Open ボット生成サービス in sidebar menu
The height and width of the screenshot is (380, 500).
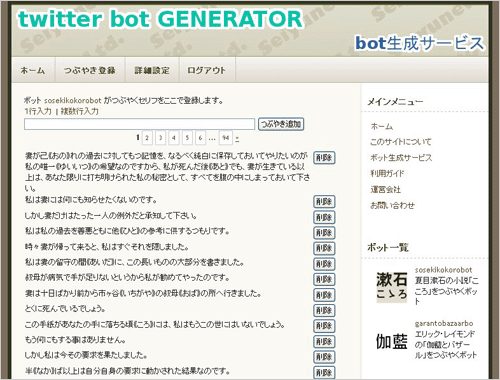[x=401, y=158]
